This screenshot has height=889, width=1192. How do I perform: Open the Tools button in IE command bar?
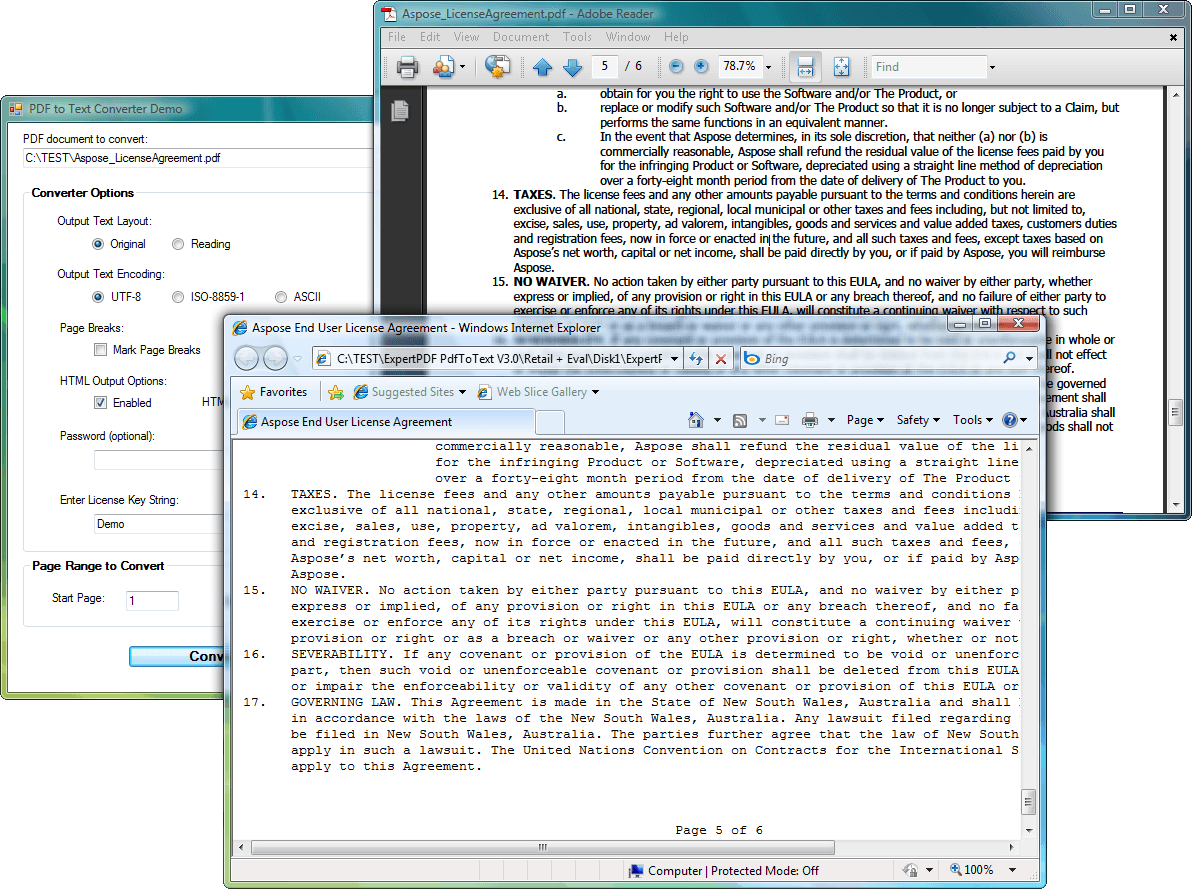(x=973, y=420)
